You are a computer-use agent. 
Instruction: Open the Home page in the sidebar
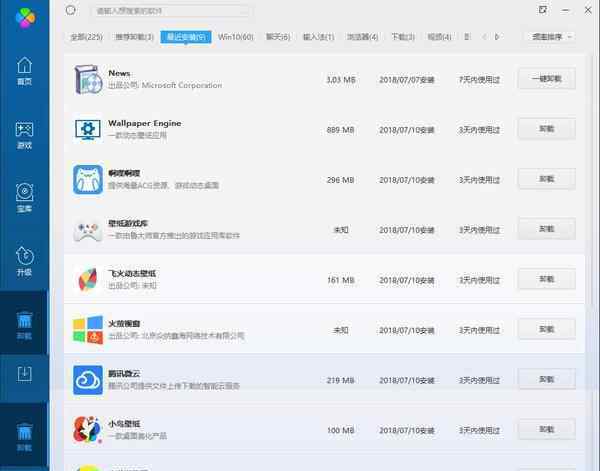tap(24, 71)
